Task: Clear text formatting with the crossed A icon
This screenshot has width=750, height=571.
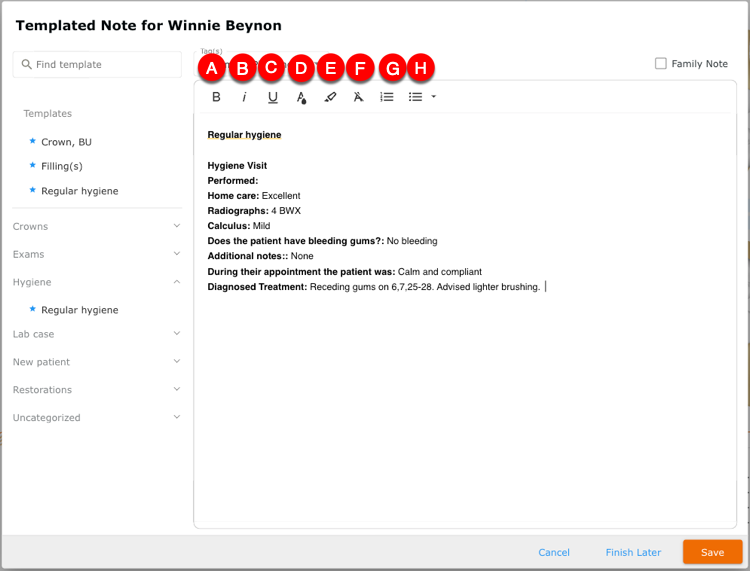Action: click(358, 97)
